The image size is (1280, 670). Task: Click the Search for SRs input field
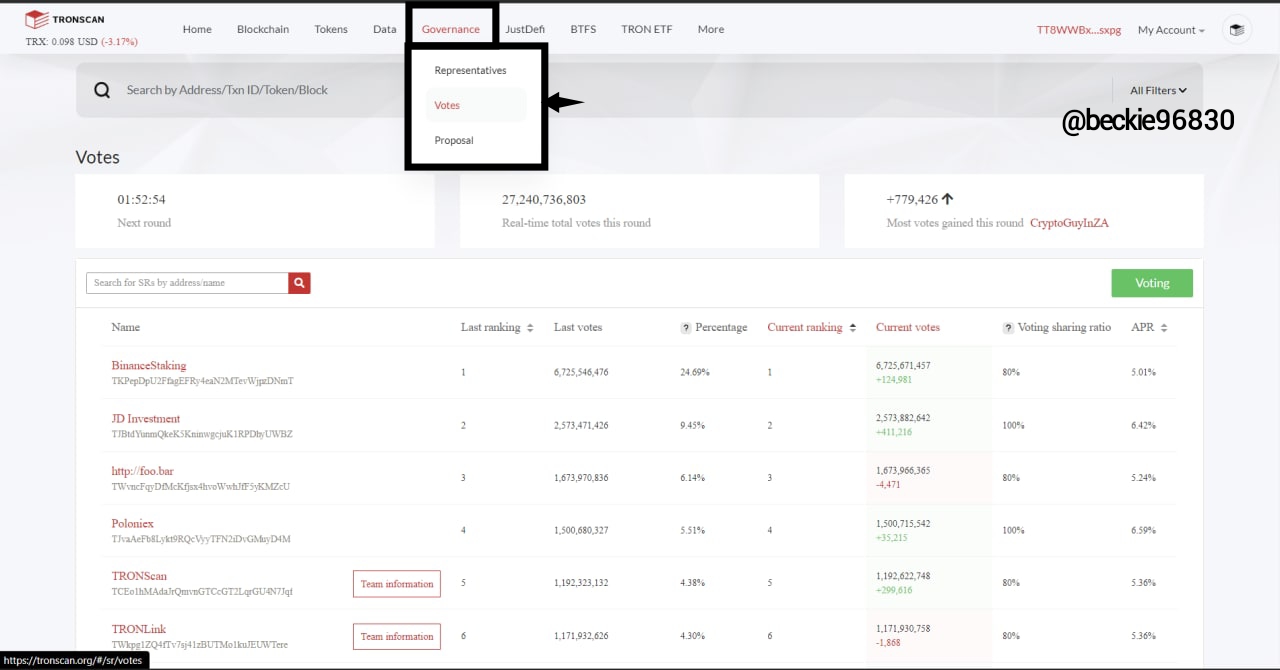pos(188,283)
